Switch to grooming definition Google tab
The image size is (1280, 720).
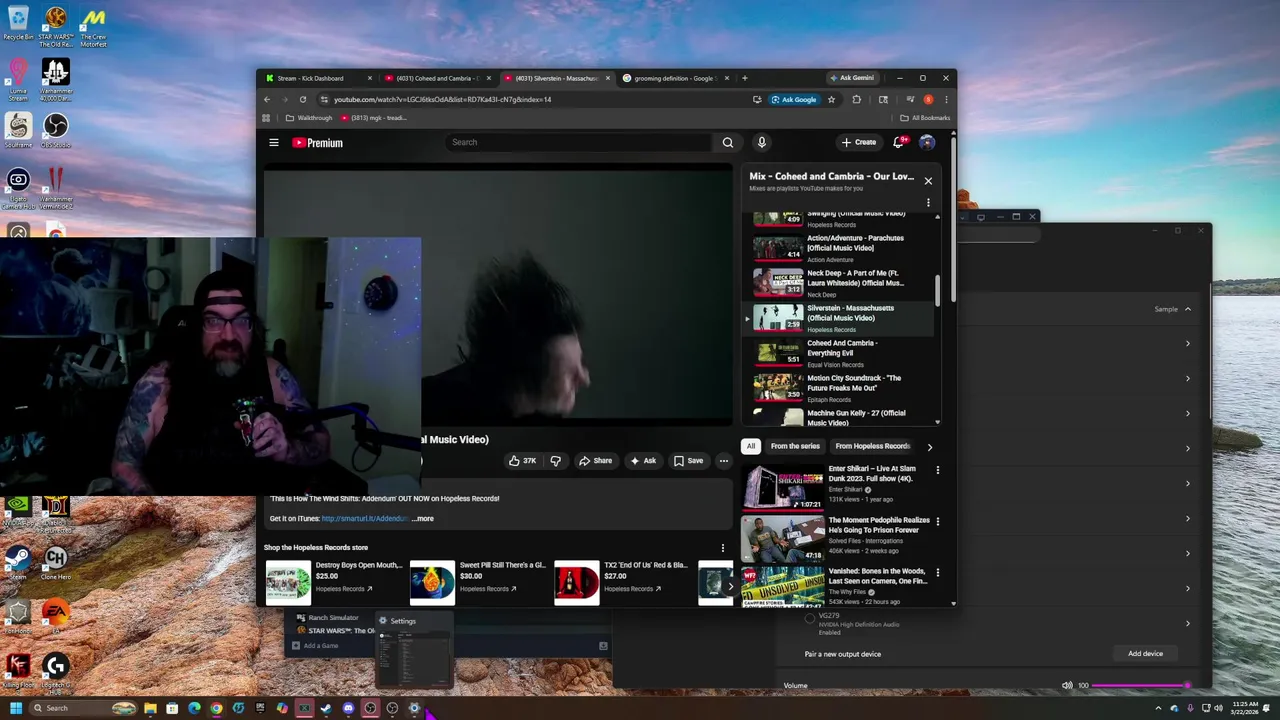[x=676, y=78]
